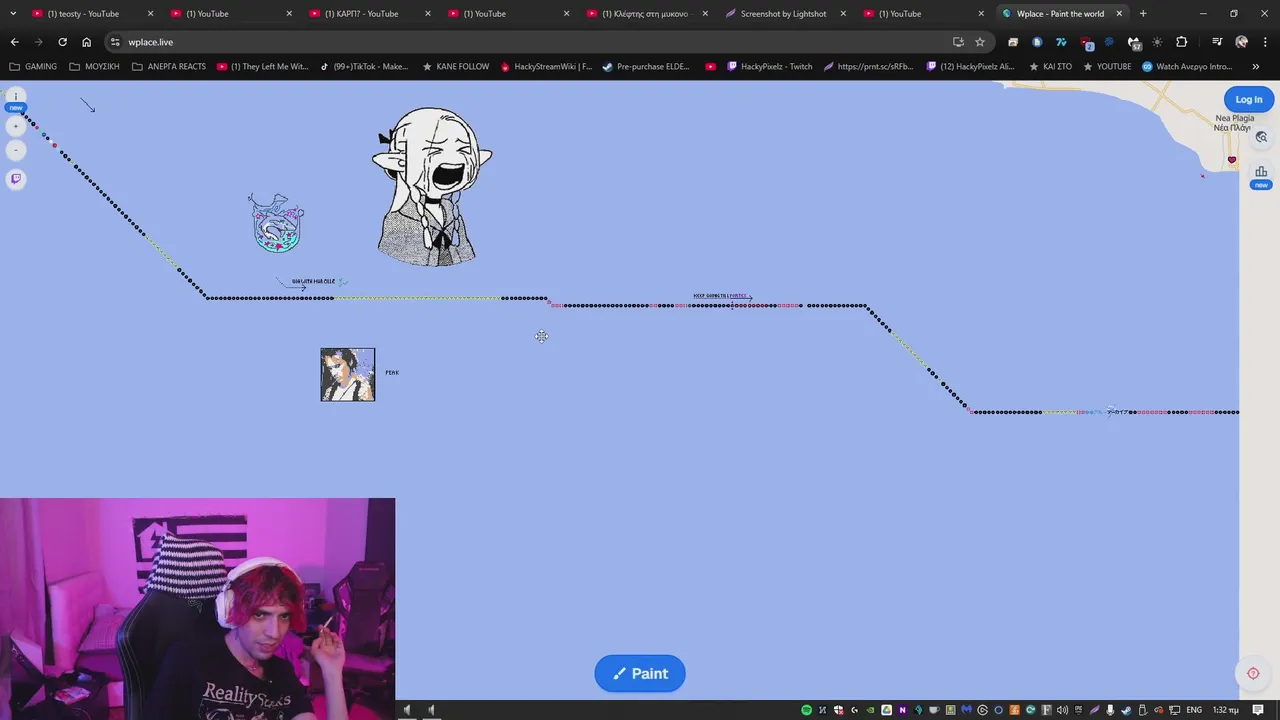The width and height of the screenshot is (1280, 720).
Task: Open the Google Drive tray icon
Action: tap(886, 710)
